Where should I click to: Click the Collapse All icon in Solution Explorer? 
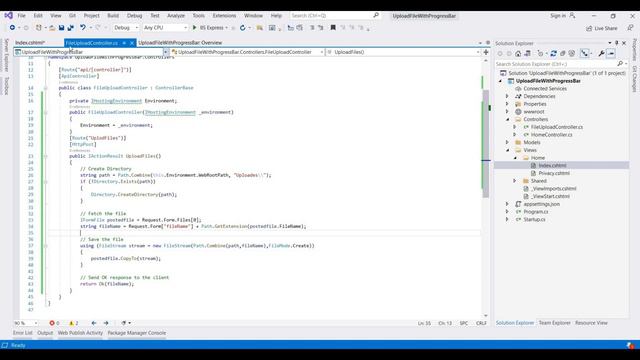[x=562, y=53]
